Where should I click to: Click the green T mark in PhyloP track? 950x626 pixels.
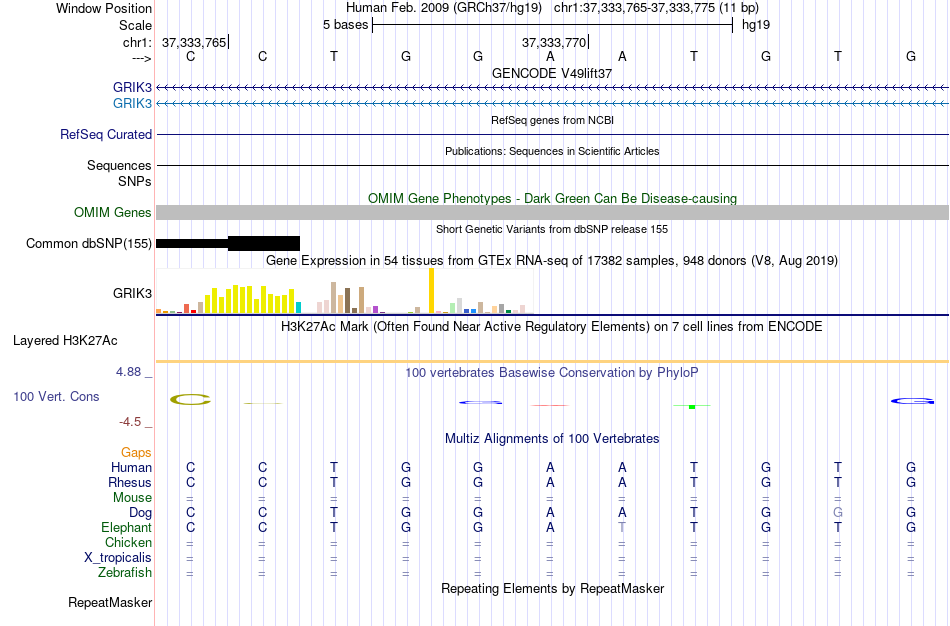[x=692, y=406]
